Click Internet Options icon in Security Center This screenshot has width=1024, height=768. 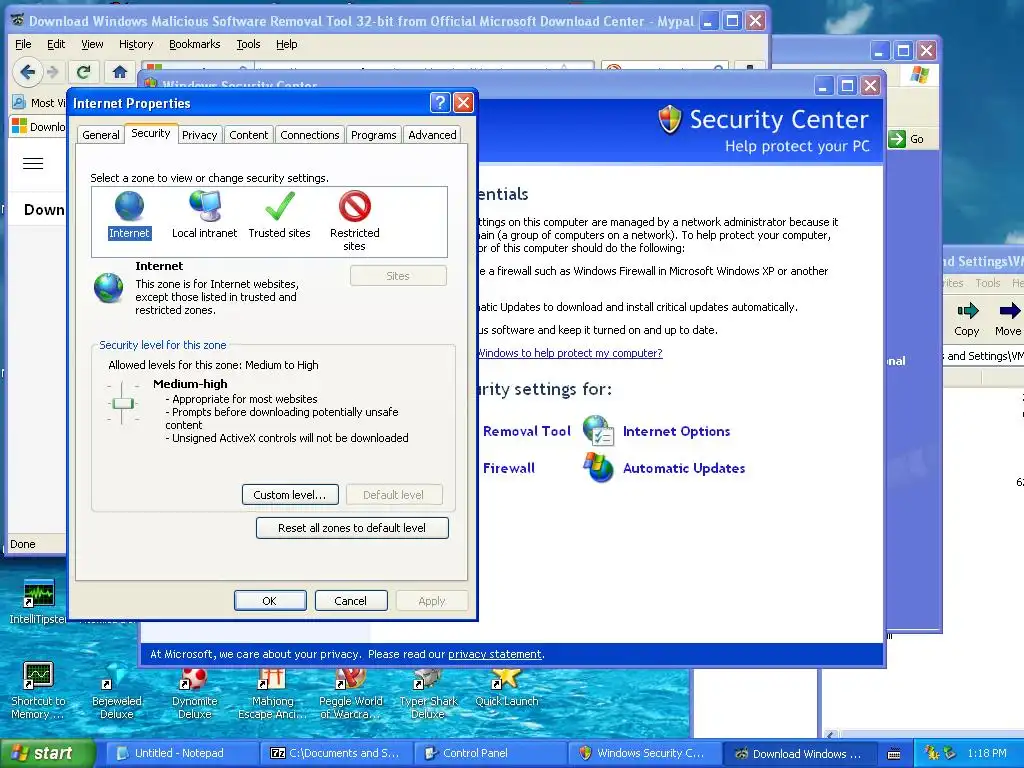point(598,430)
